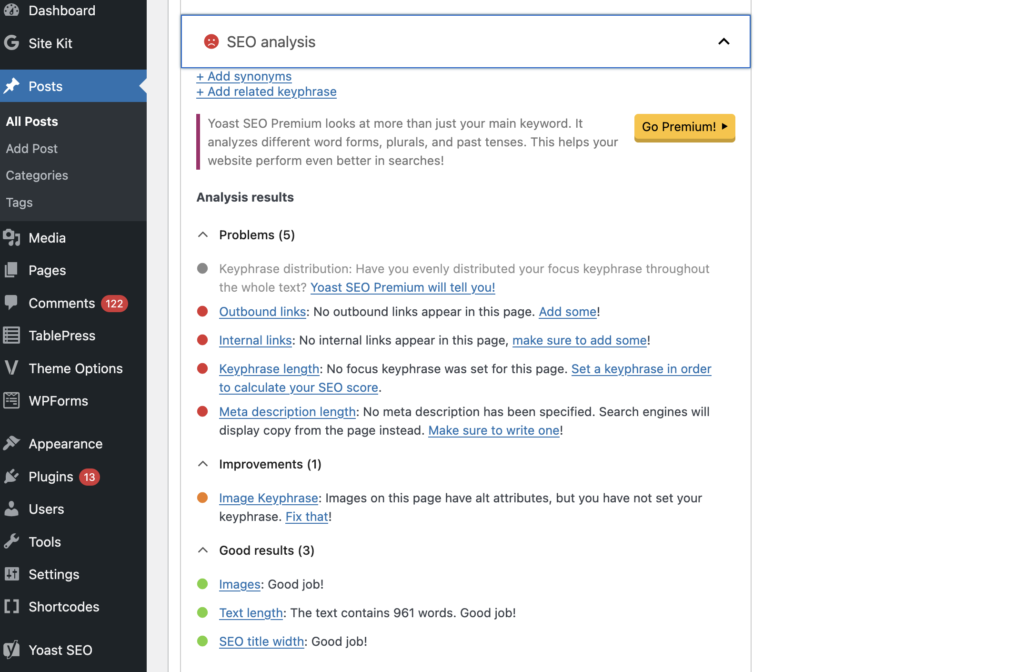Click the Shortcodes brackets icon
The height and width of the screenshot is (672, 1024).
point(11,607)
